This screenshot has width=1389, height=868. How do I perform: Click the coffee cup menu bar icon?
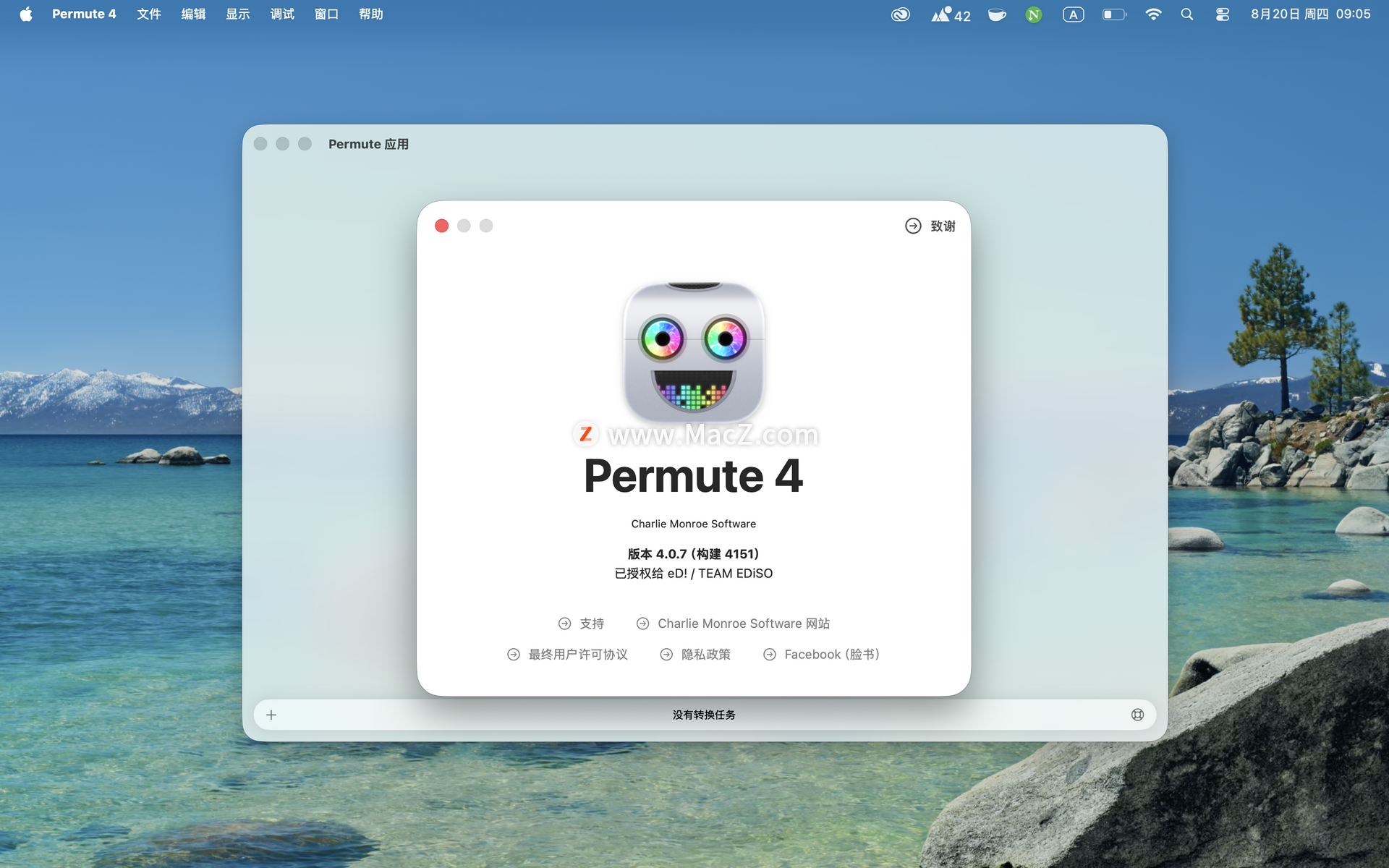coord(997,14)
